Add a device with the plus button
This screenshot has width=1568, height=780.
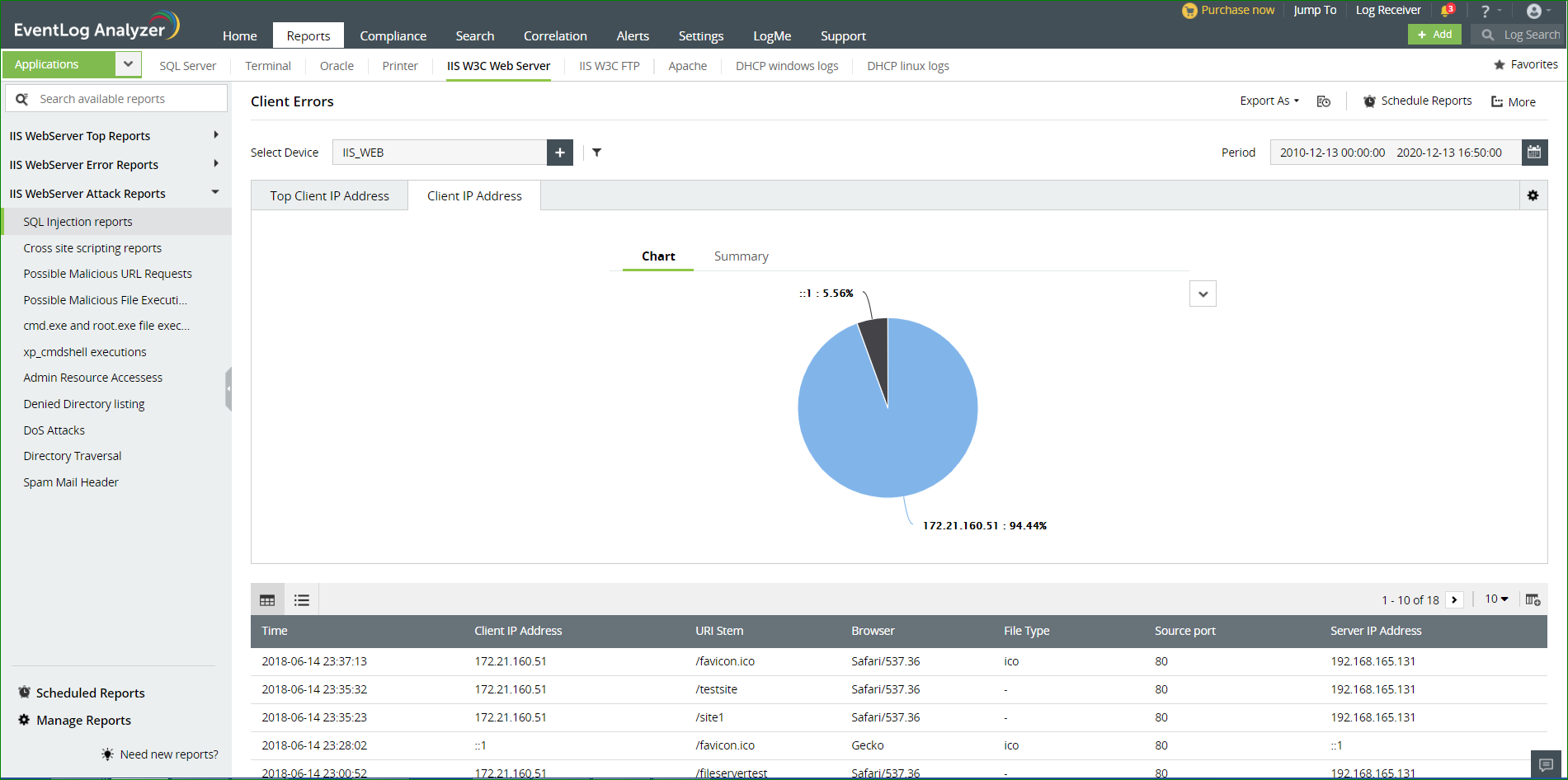pos(560,153)
